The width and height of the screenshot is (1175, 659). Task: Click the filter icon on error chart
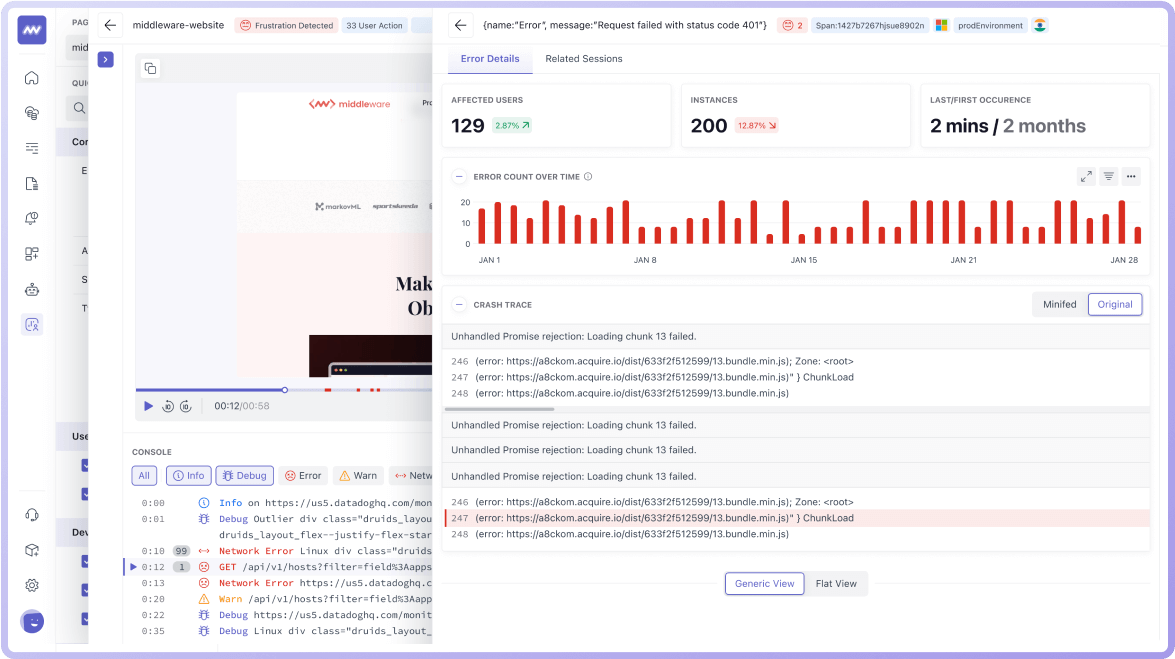coord(1108,176)
